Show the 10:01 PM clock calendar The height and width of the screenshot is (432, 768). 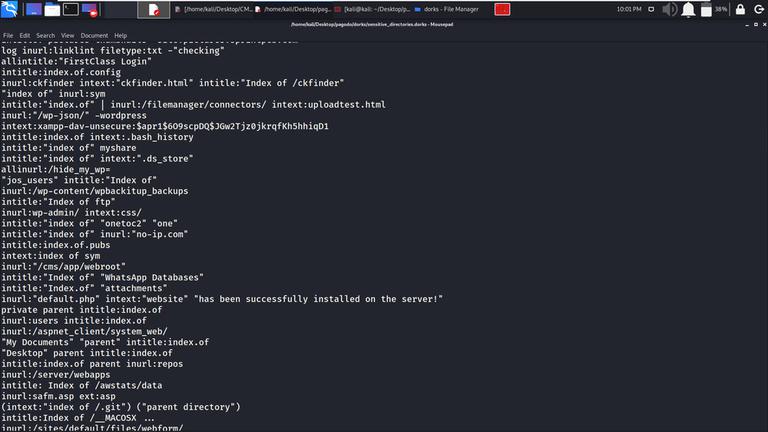click(629, 9)
